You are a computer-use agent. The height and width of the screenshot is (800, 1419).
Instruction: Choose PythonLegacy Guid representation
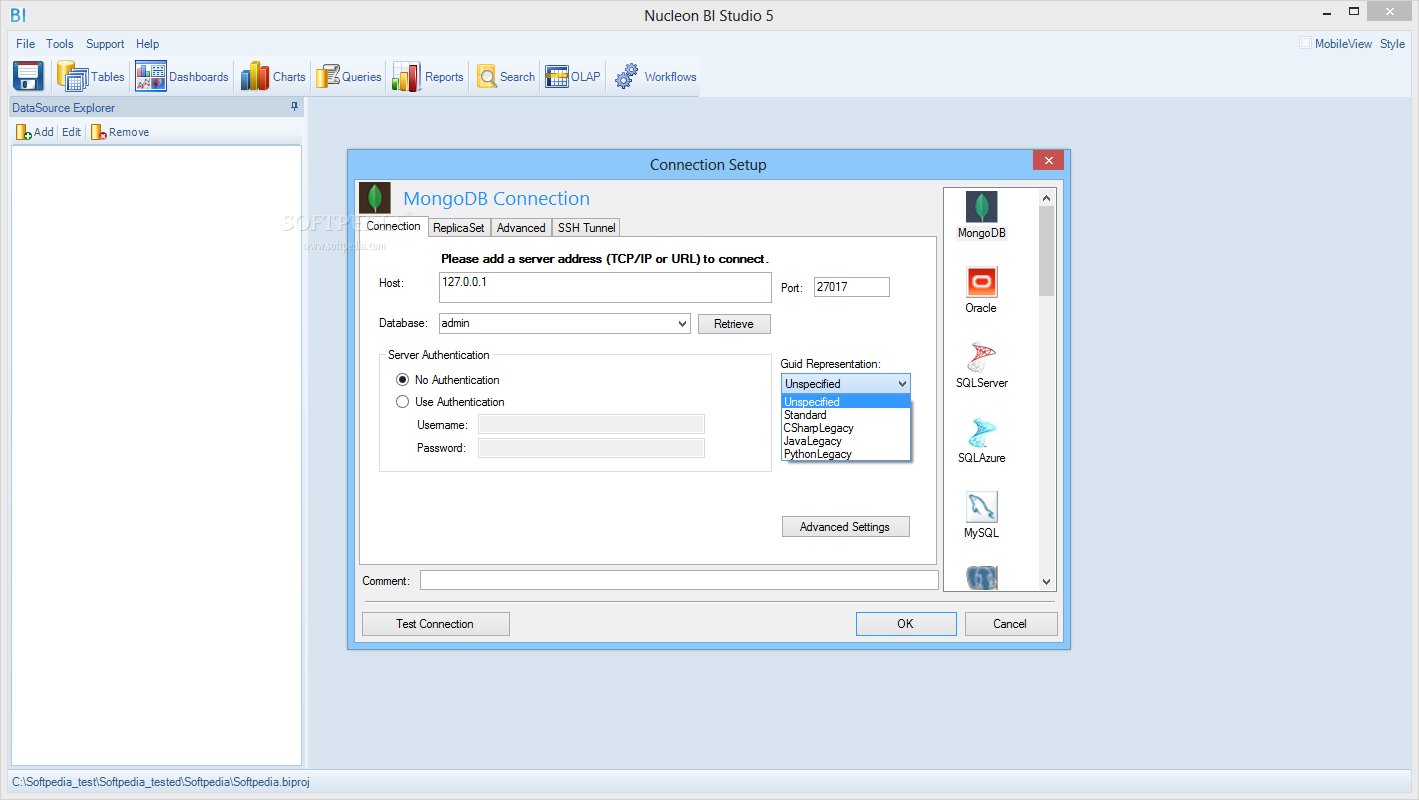(x=846, y=454)
